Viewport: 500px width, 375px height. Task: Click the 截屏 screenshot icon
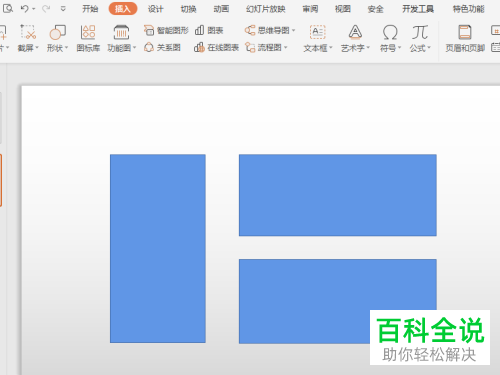tap(28, 32)
